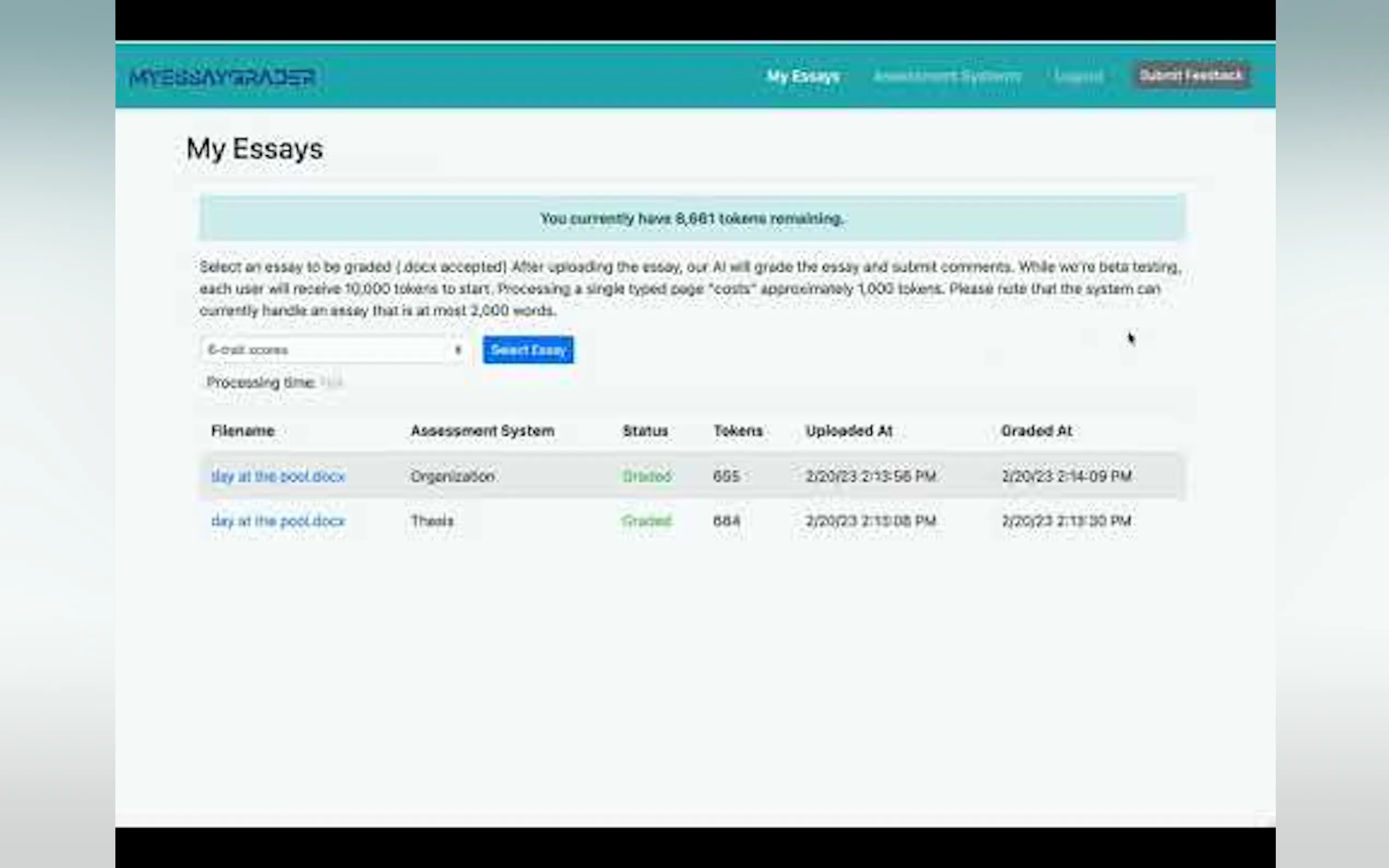This screenshot has height=868, width=1389.
Task: Click the tokens remaining banner
Action: (692, 219)
